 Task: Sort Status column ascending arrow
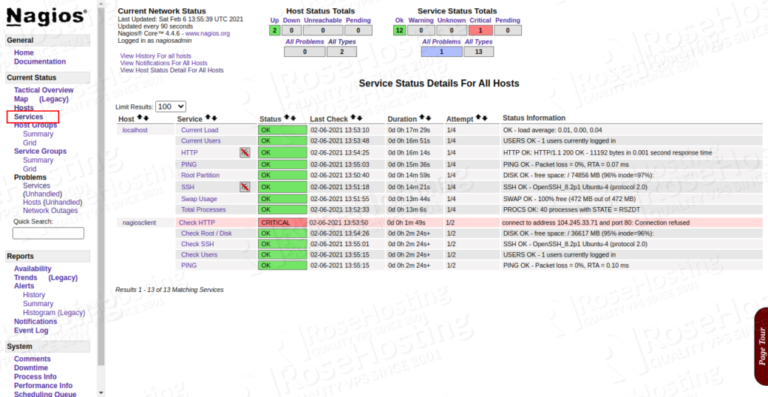[x=287, y=118]
